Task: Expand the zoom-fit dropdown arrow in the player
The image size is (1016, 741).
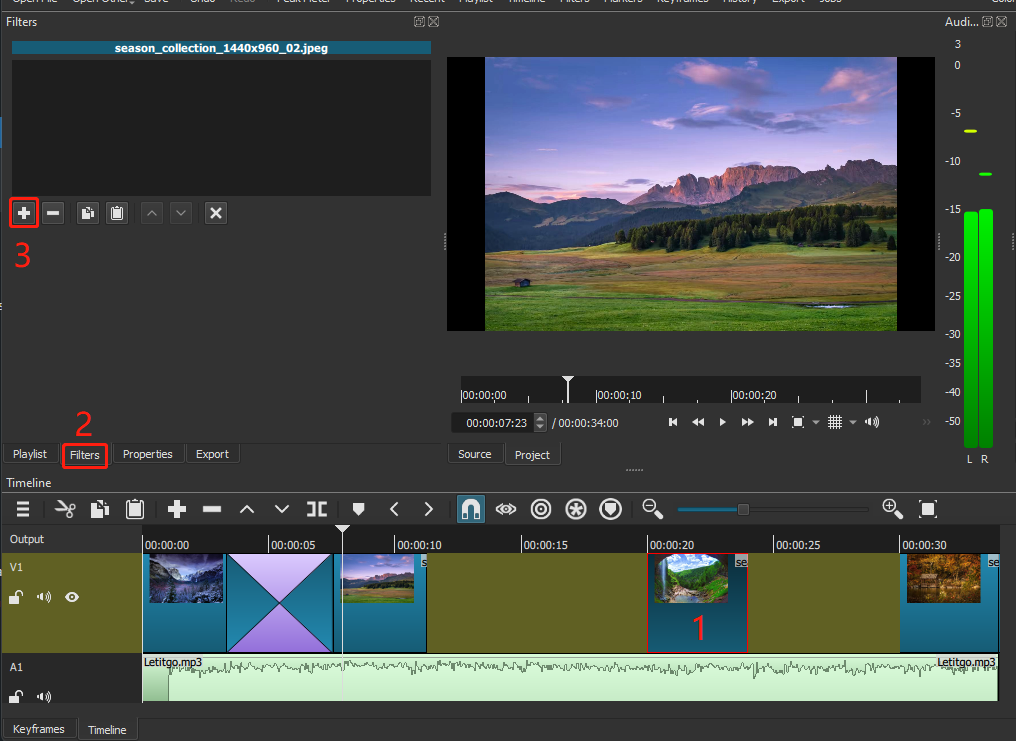Action: tap(816, 422)
